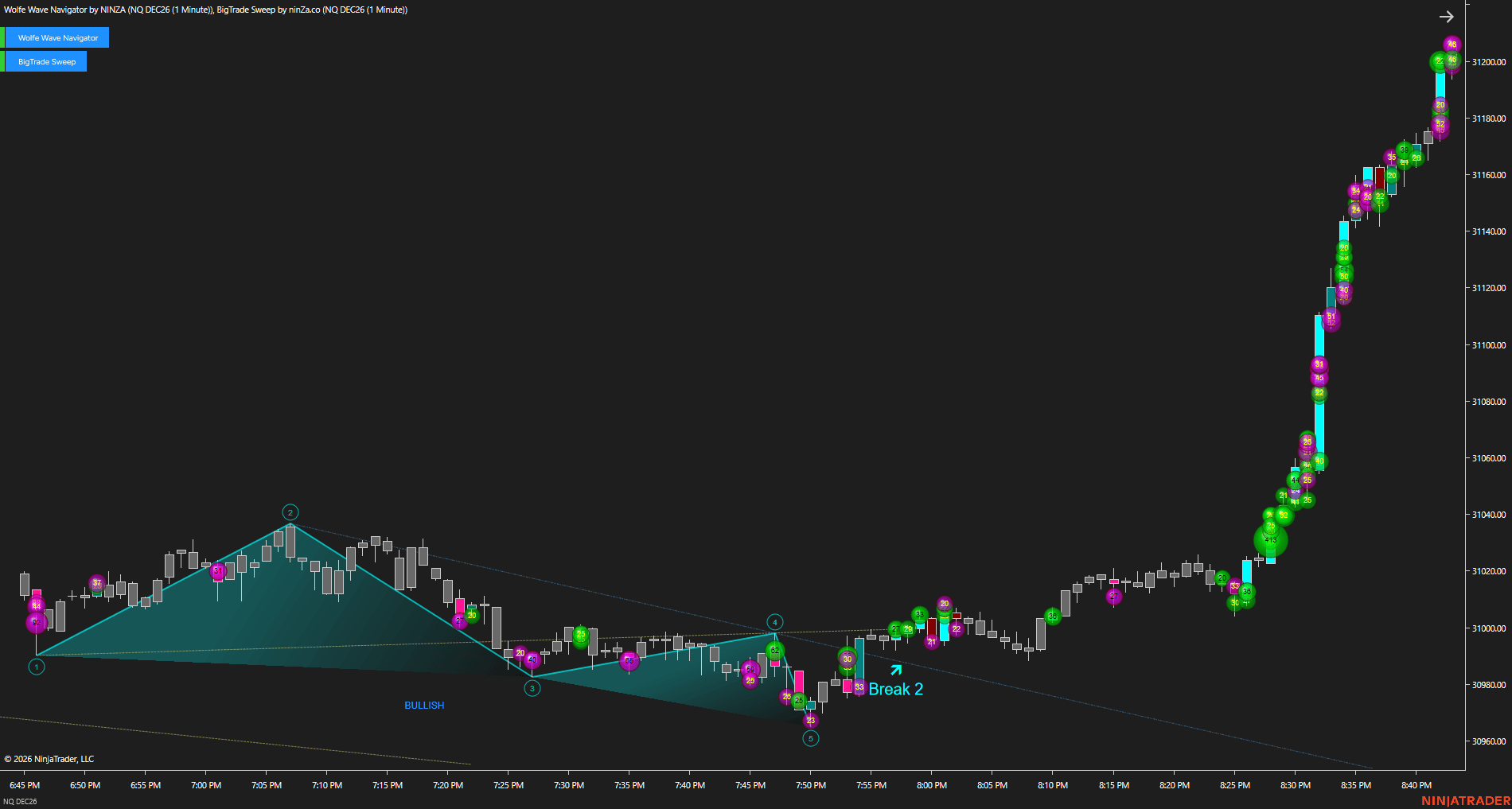The height and width of the screenshot is (809, 1512).
Task: Click the 8:00 PM time axis label
Action: click(932, 785)
